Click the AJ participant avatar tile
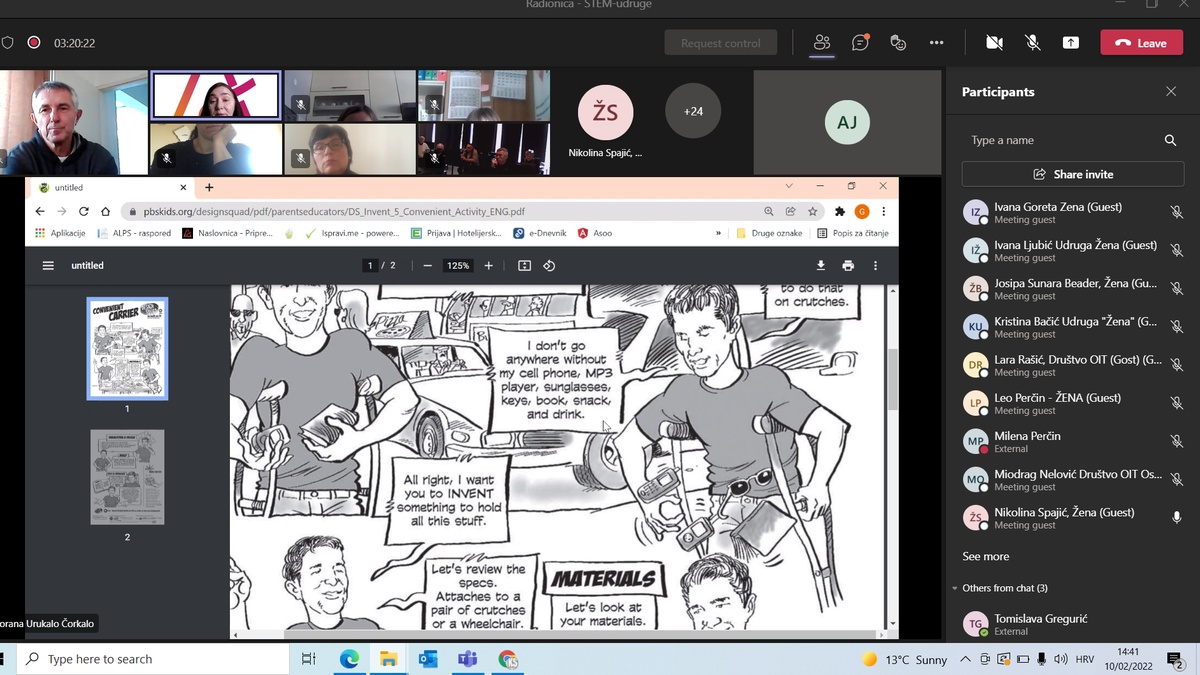The width and height of the screenshot is (1200, 675). pos(847,122)
